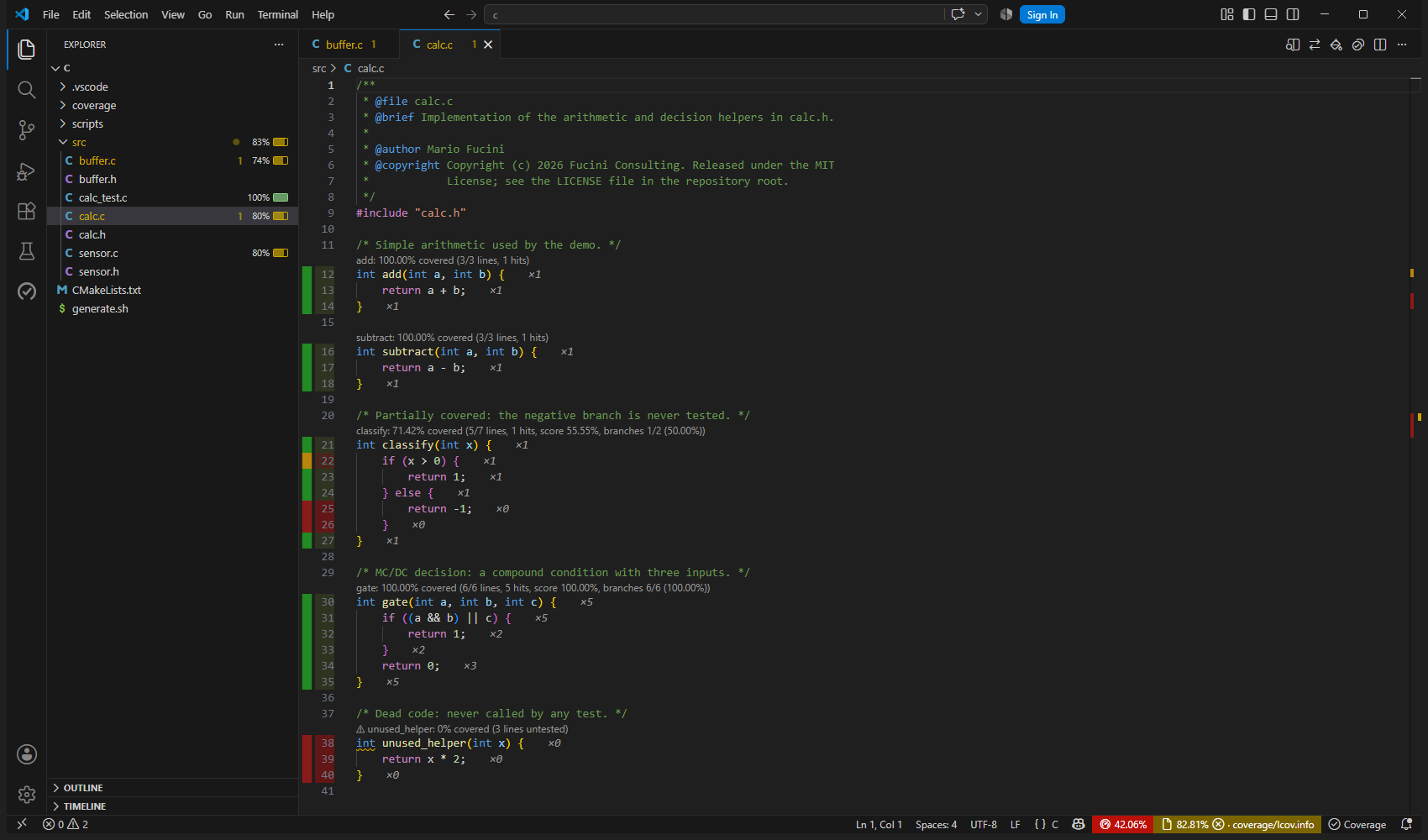
Task: Click the find-in-editor preview icon
Action: coord(1293,45)
